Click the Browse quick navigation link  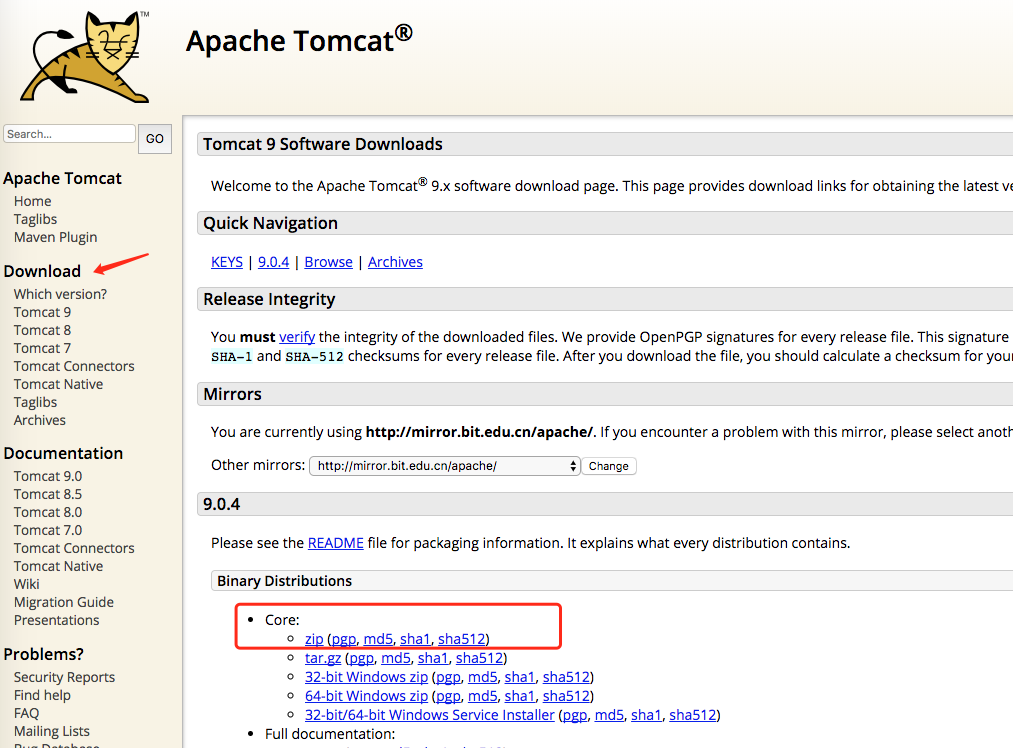click(328, 262)
